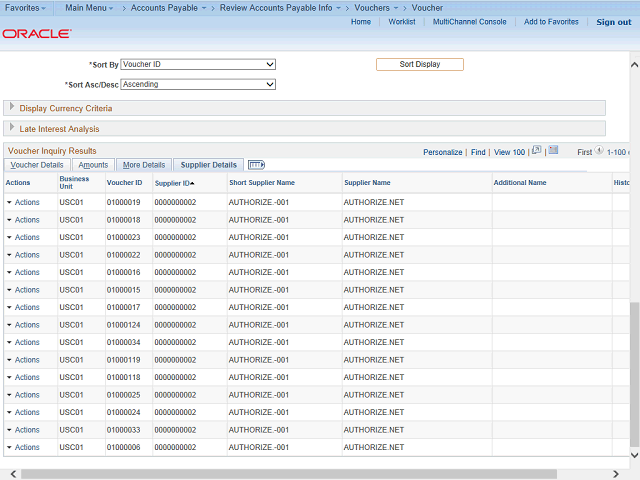Open the Sort By dropdown
The height and width of the screenshot is (480, 640).
(197, 64)
